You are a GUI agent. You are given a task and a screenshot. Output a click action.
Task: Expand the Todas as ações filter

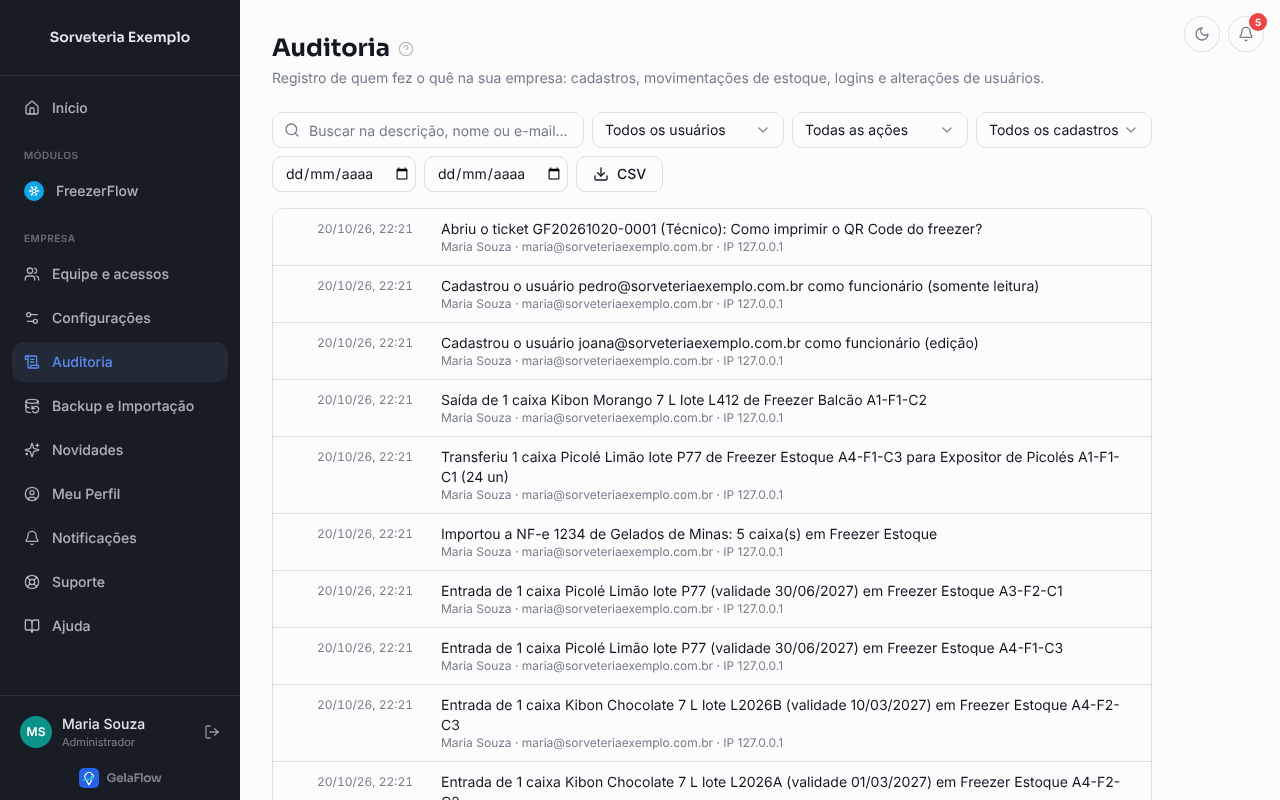[x=880, y=130]
